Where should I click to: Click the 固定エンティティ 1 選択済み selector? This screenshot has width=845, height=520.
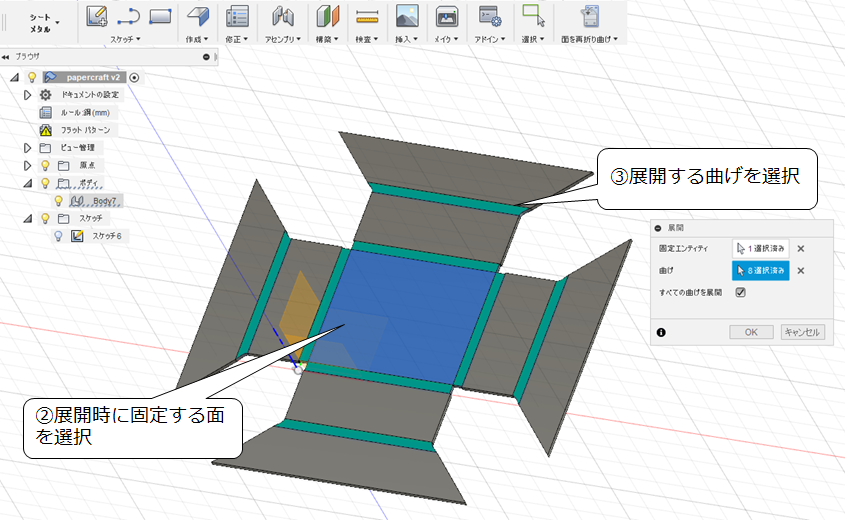pos(760,248)
